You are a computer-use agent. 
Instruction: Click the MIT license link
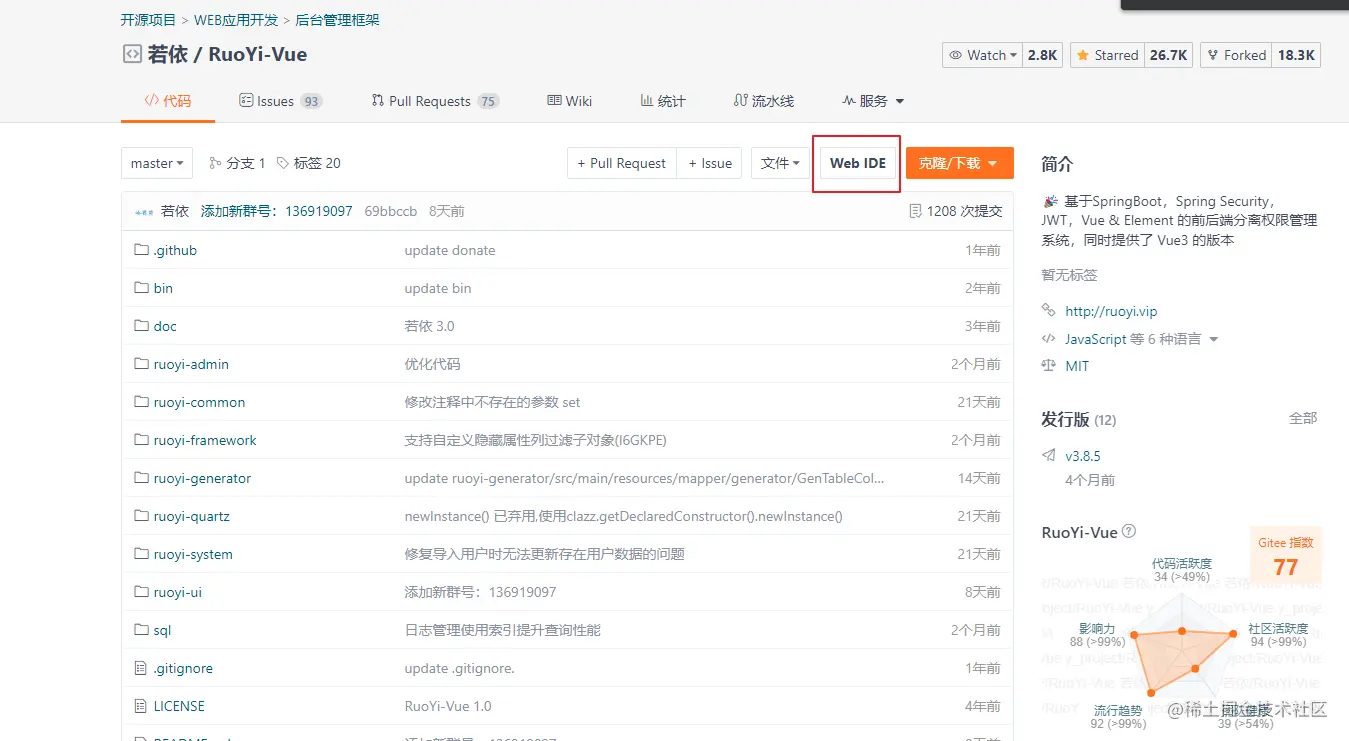[x=1077, y=366]
